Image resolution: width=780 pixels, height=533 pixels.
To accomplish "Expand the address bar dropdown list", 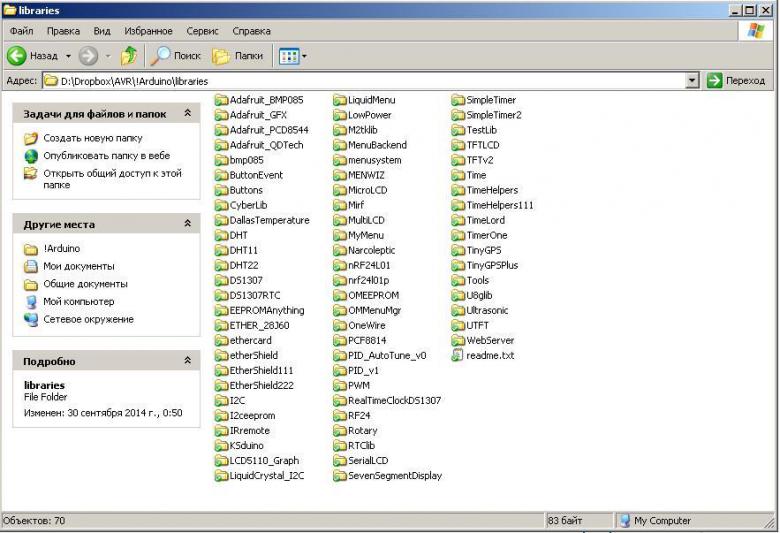I will click(691, 81).
